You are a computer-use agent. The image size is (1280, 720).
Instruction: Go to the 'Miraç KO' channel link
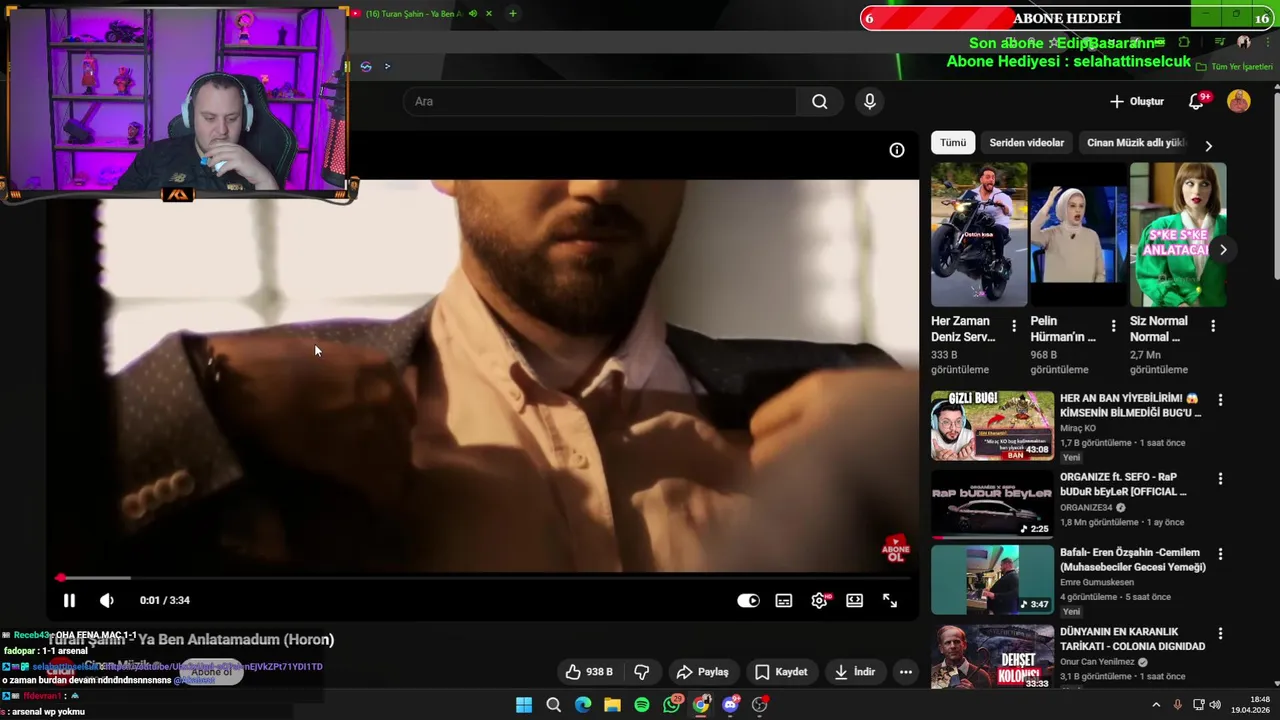coord(1080,428)
